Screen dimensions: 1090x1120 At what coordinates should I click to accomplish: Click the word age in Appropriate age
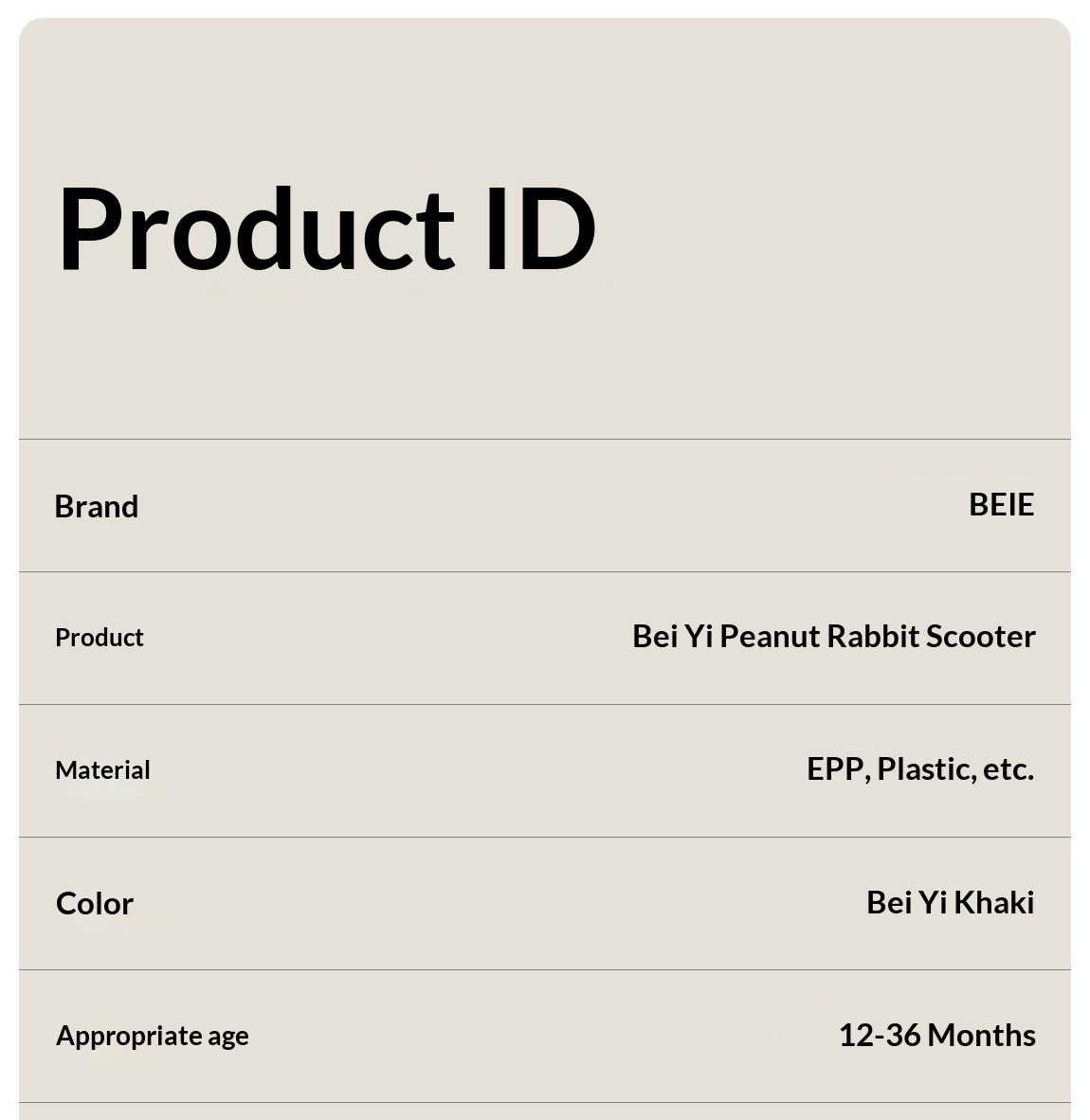pos(228,1036)
